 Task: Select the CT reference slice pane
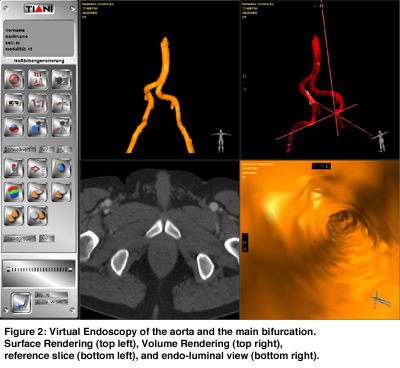coord(160,240)
